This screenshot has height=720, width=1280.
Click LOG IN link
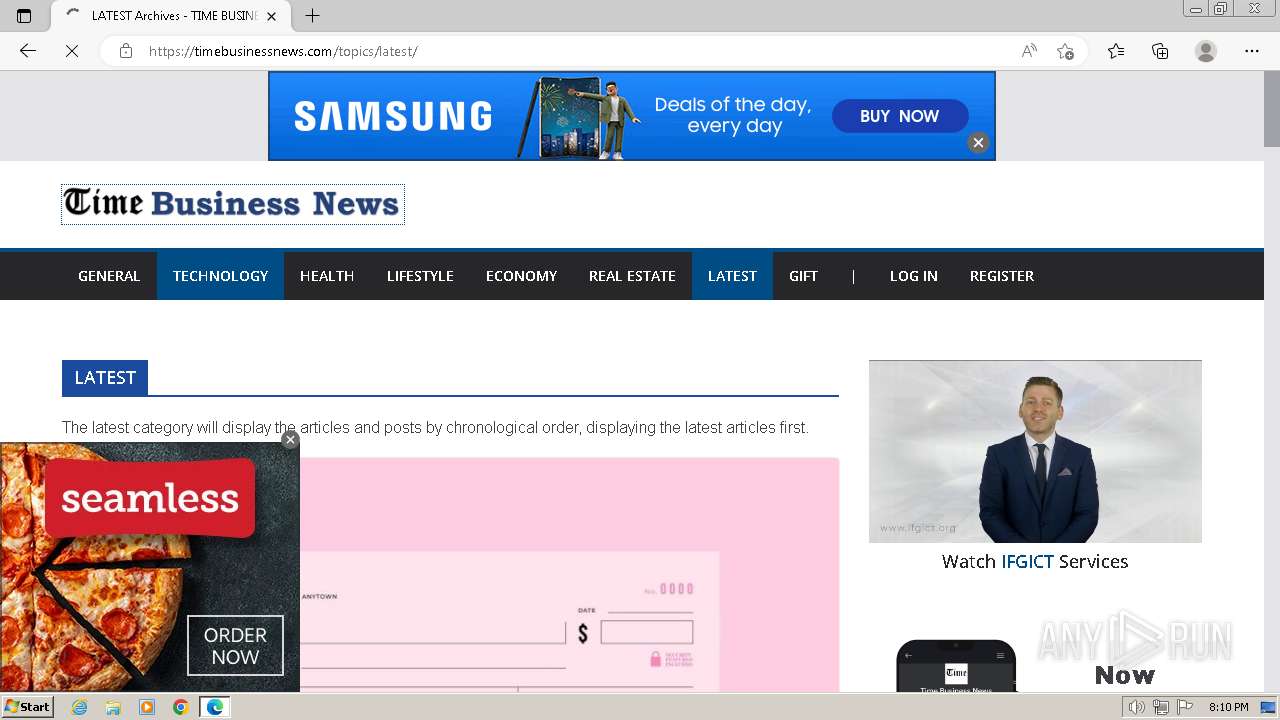click(914, 276)
